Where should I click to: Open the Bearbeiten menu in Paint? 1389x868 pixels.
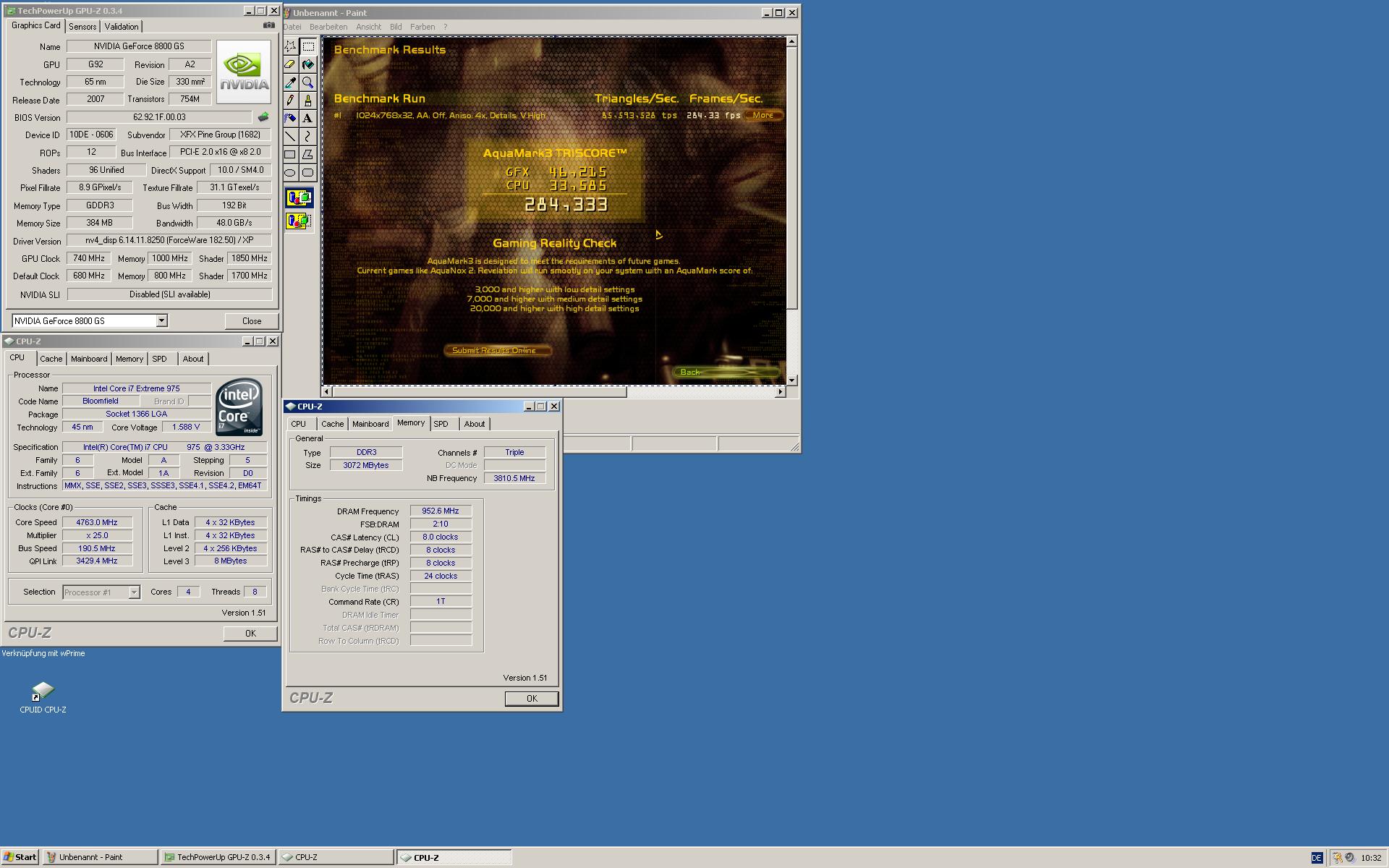328,27
